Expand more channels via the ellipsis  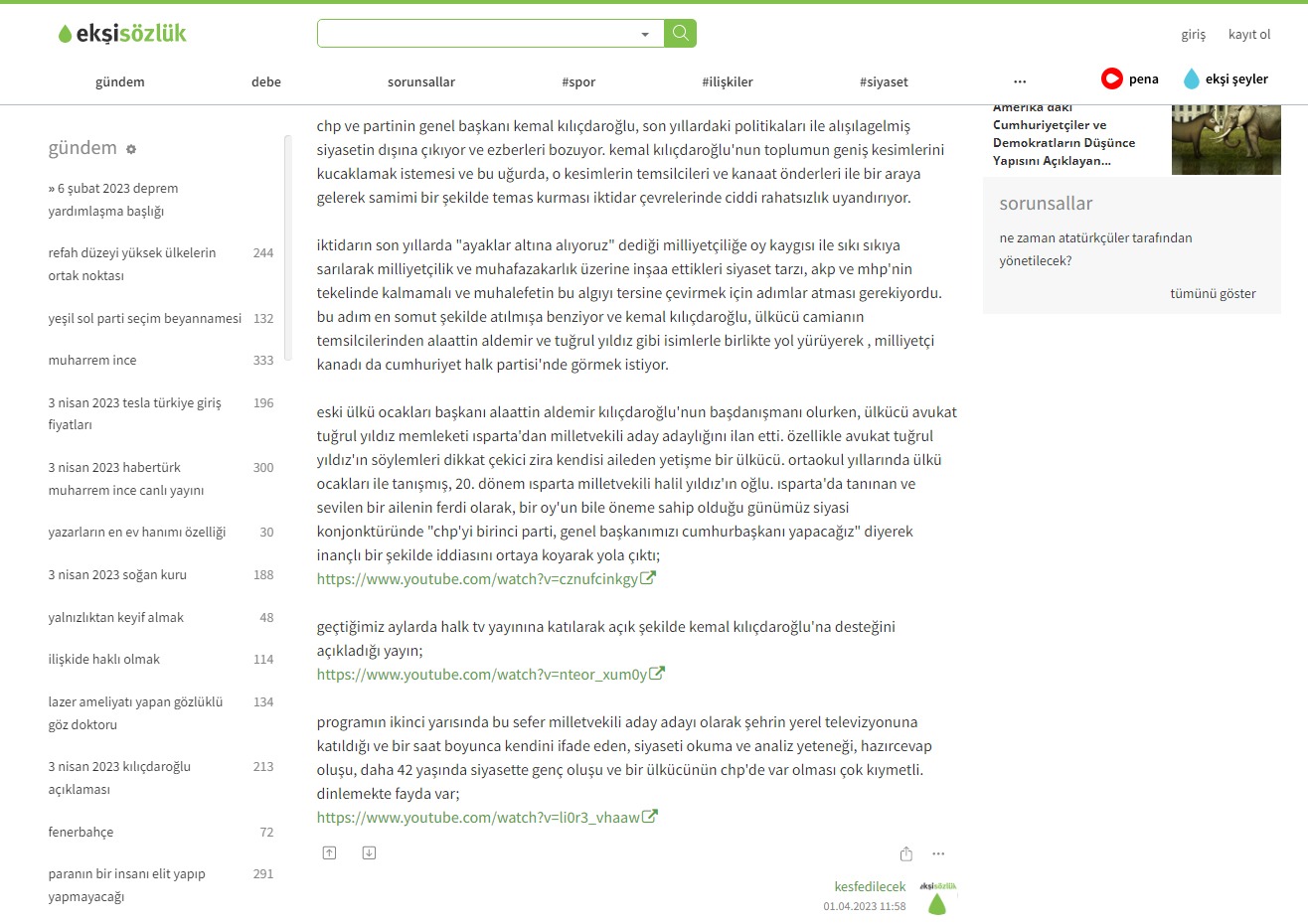click(1020, 81)
